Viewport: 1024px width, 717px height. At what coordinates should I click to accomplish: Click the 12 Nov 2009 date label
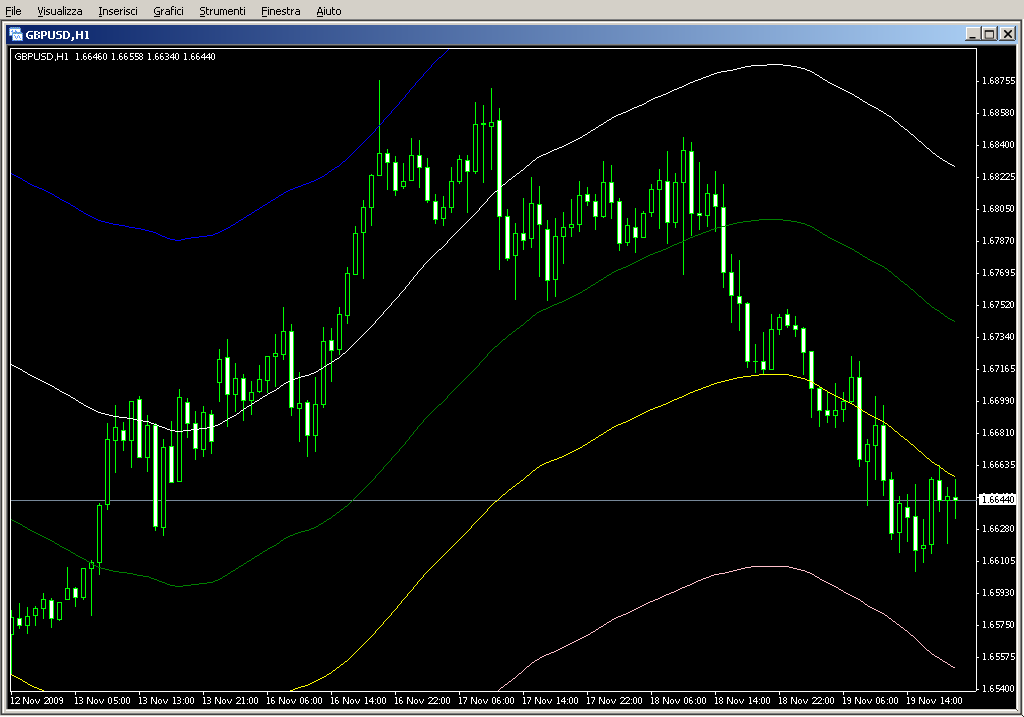37,701
